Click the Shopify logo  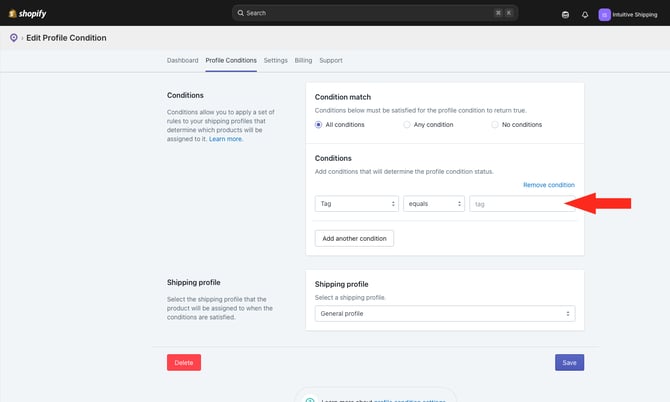click(x=27, y=13)
